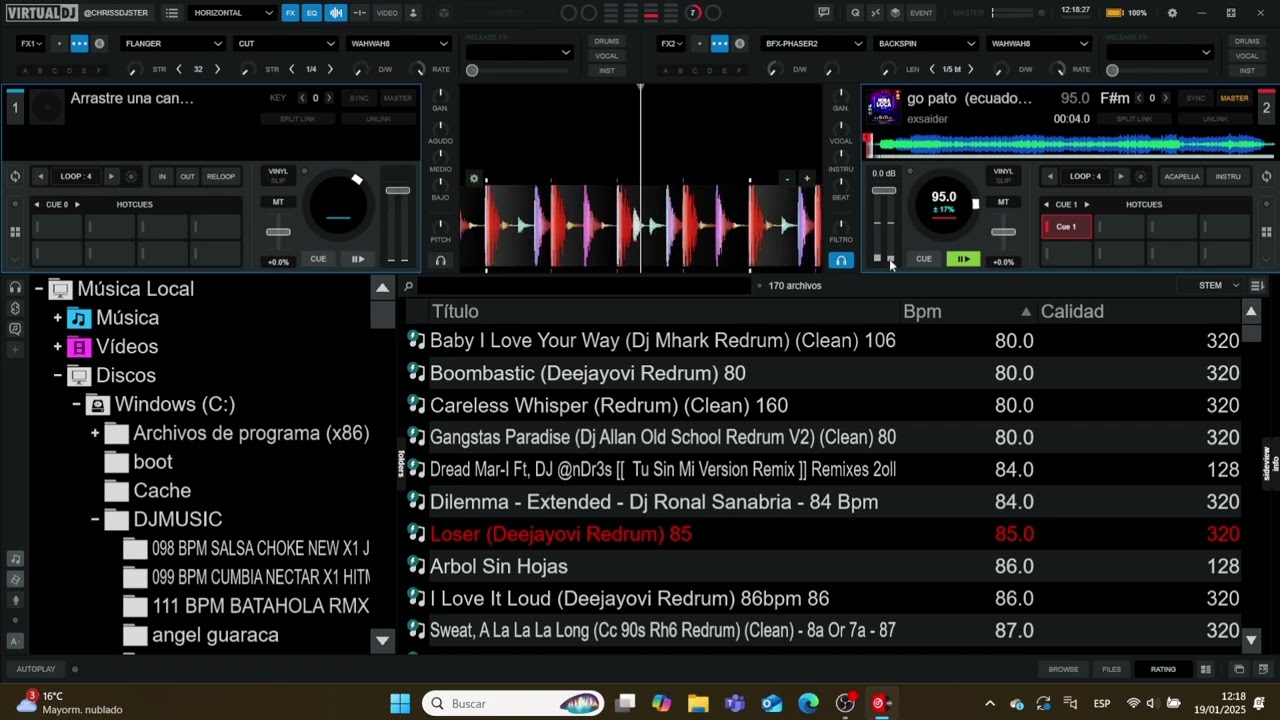This screenshot has height=720, width=1280.
Task: Expand Archivos de programa (x86) folder
Action: point(95,433)
